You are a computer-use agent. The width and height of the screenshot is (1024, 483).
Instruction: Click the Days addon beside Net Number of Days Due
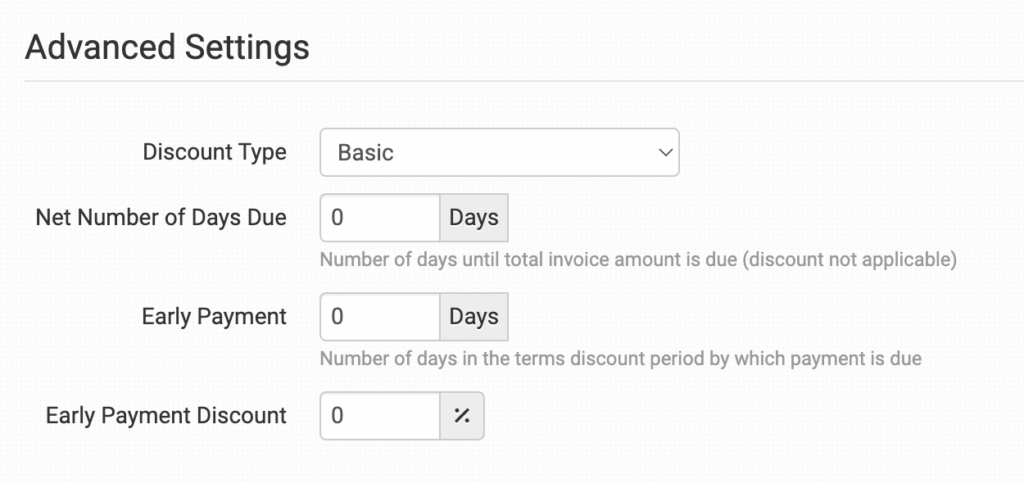coord(474,218)
